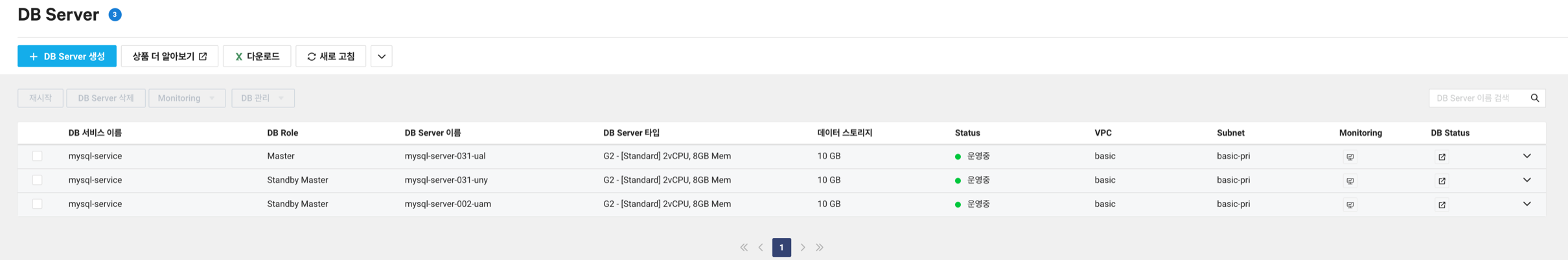Click the VPC column header

[x=1103, y=133]
